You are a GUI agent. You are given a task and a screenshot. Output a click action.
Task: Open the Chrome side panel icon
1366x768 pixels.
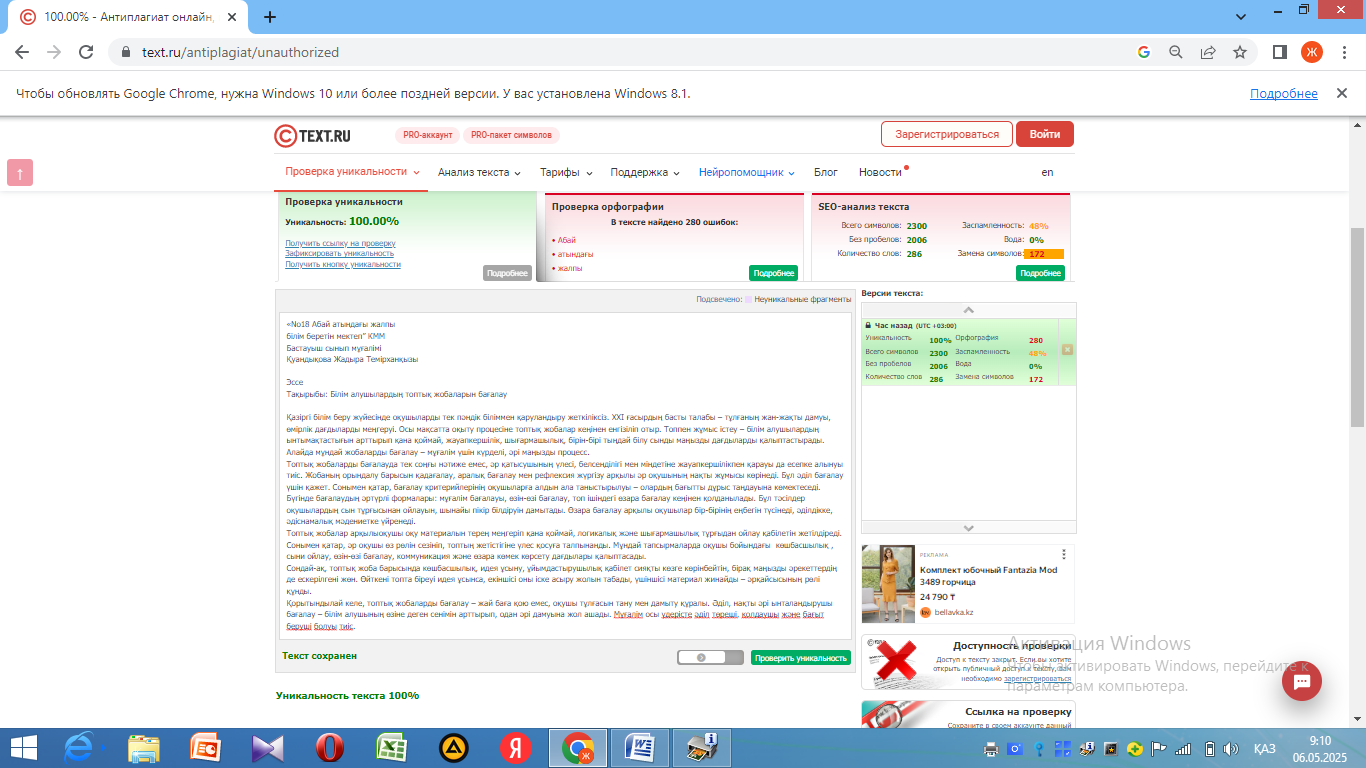1279,52
